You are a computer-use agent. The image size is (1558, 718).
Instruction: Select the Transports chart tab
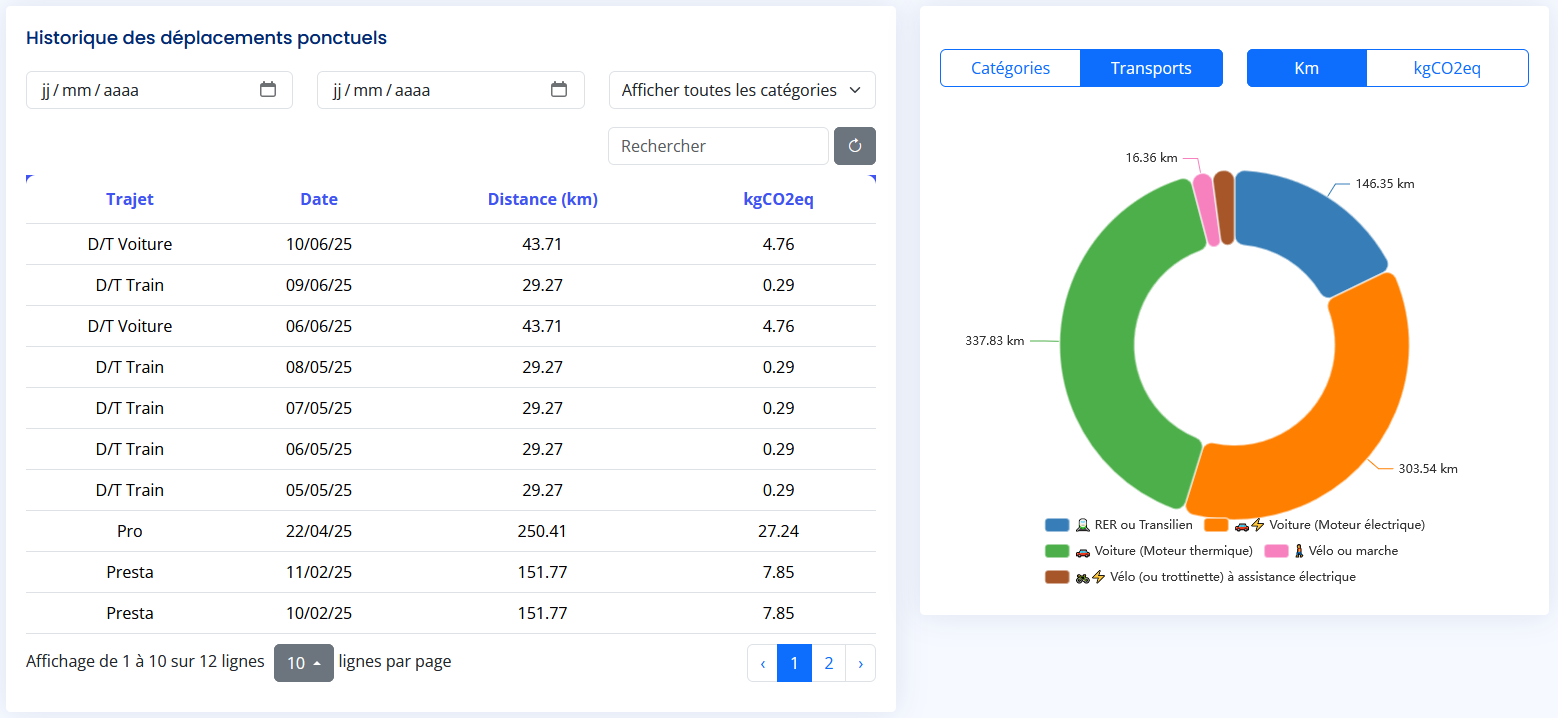point(1151,68)
